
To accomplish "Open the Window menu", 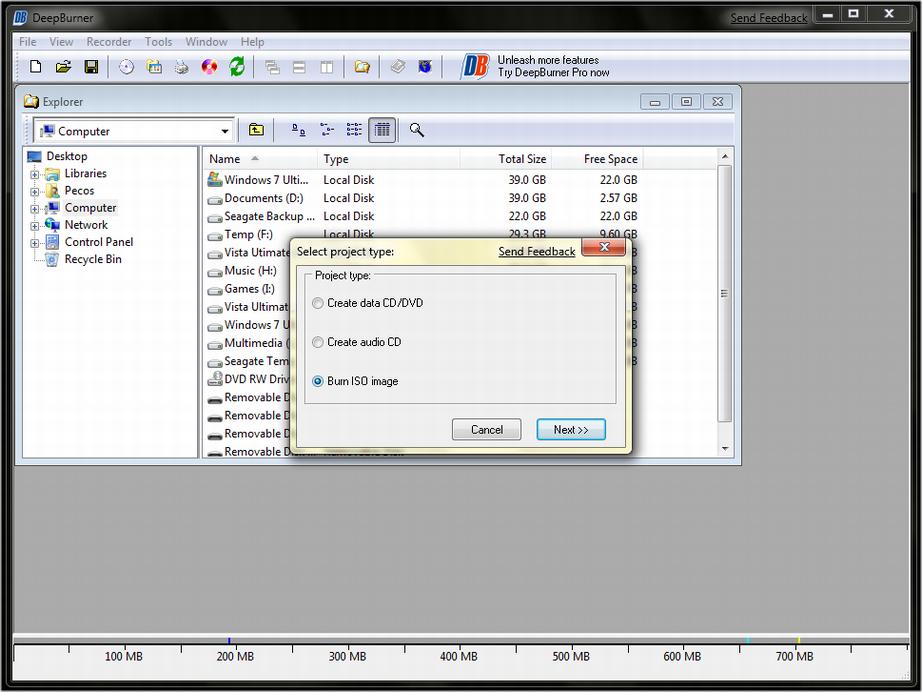I will click(x=206, y=42).
